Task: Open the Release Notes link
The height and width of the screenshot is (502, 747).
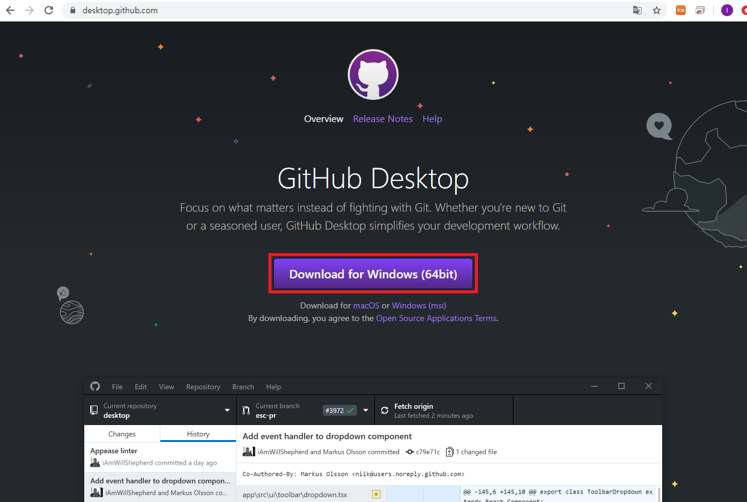Action: click(x=383, y=119)
